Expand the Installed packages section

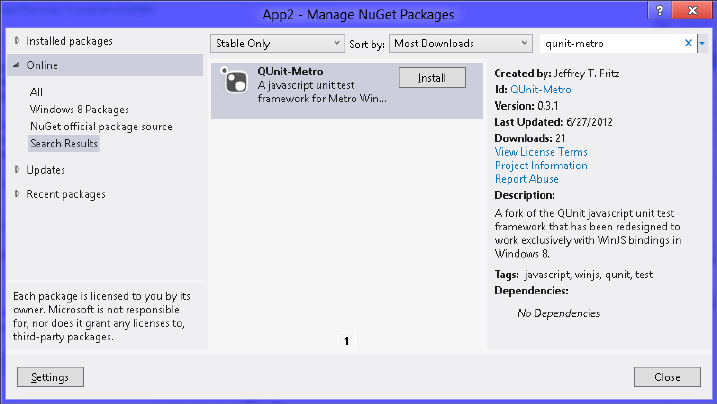click(17, 41)
